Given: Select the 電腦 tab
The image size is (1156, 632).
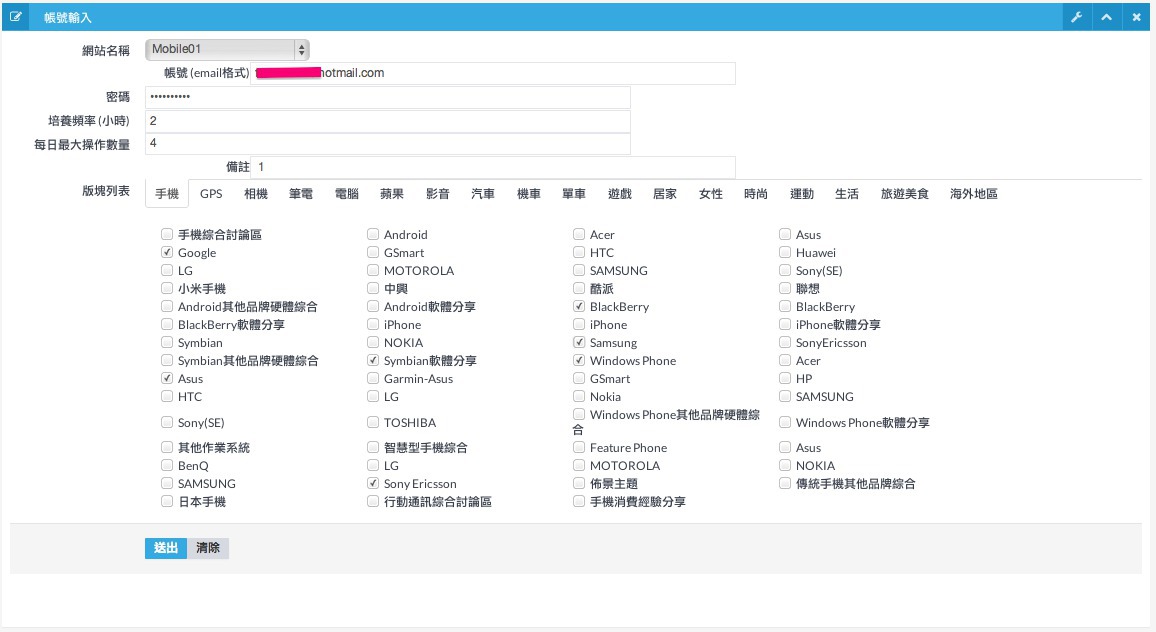Looking at the screenshot, I should click(x=347, y=194).
